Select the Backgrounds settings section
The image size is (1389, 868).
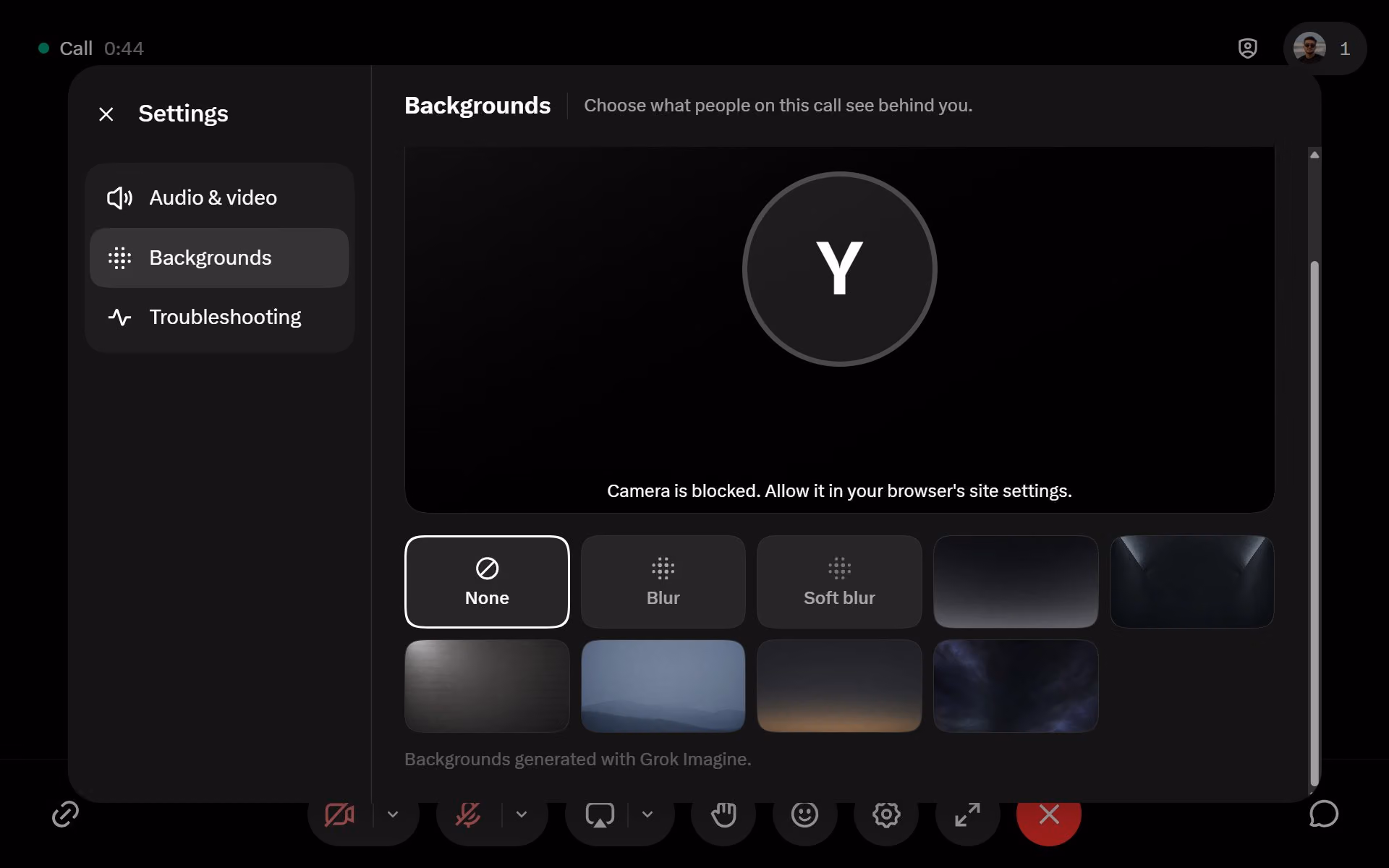point(219,258)
